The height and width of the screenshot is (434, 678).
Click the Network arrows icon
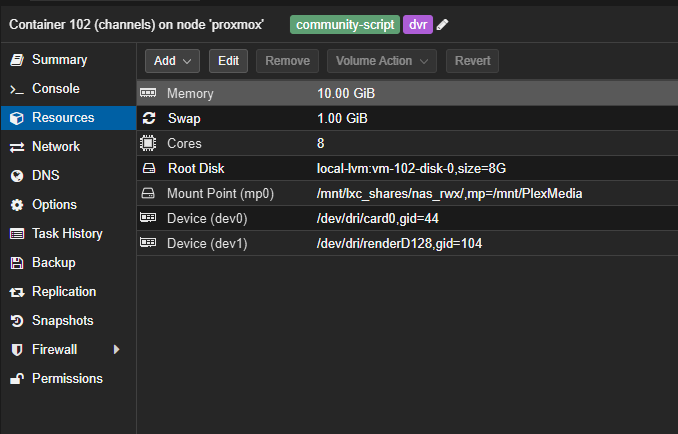tap(16, 147)
